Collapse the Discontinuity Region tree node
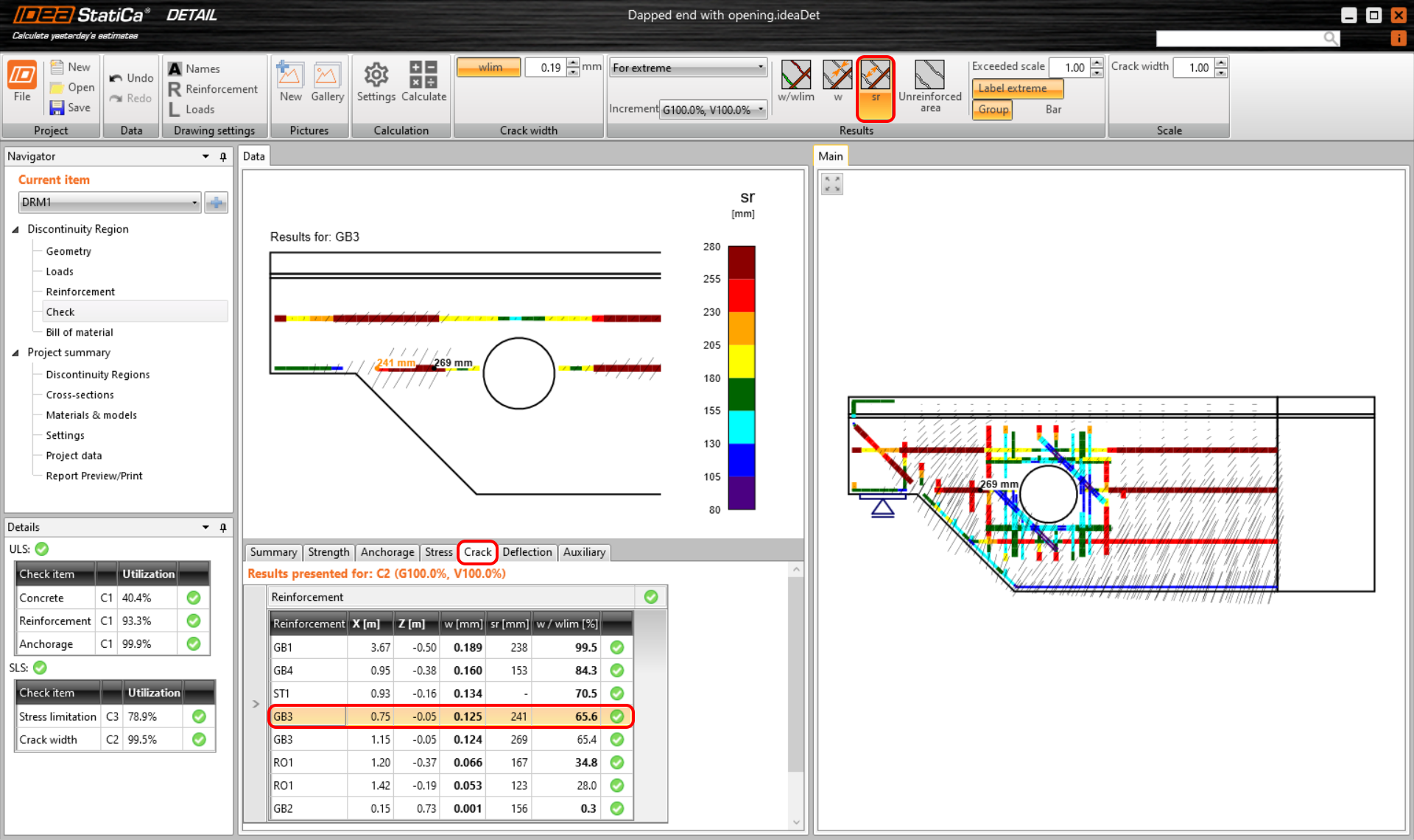This screenshot has width=1414, height=840. (x=15, y=230)
